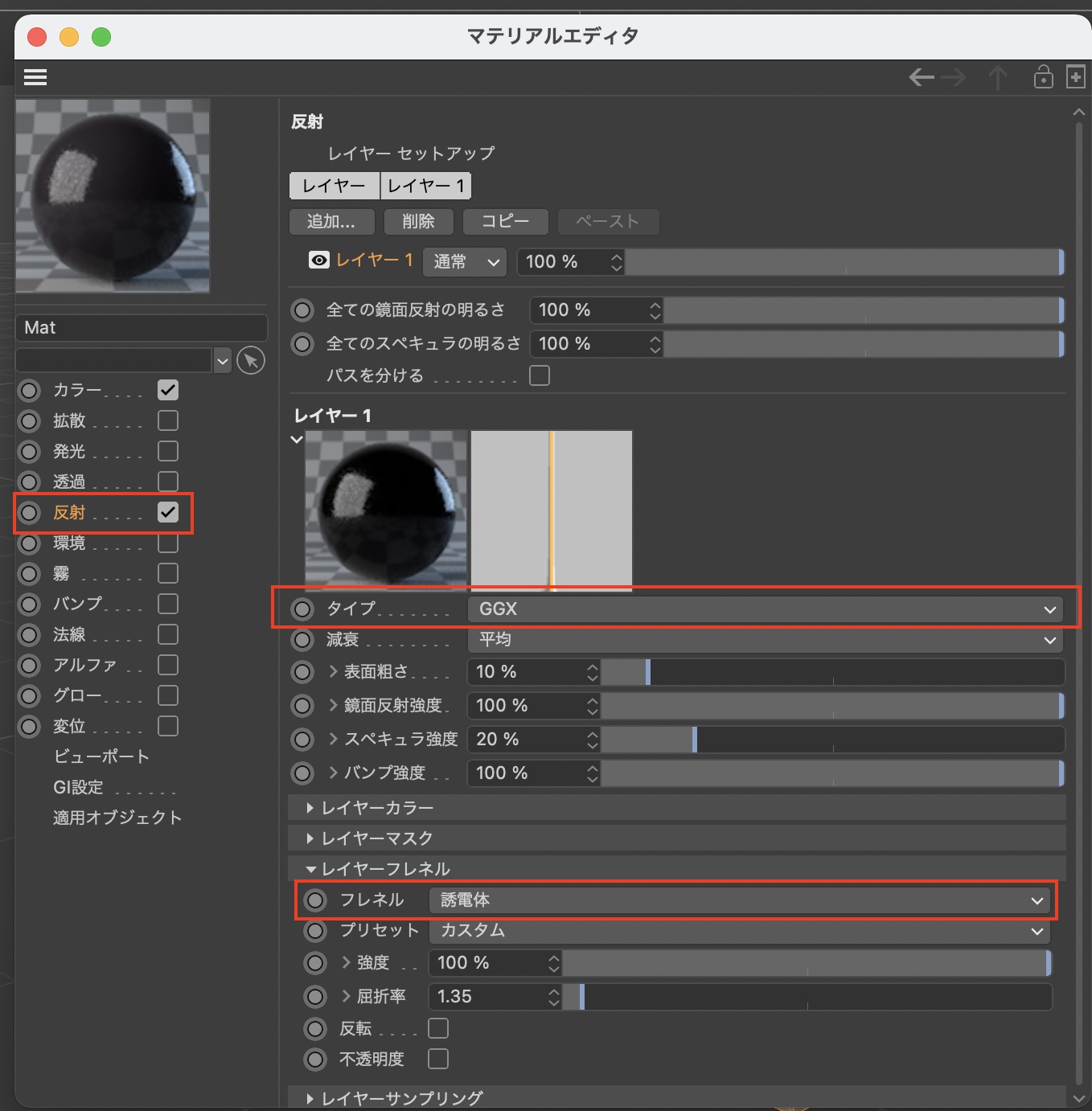Switch to the レイヤー 1 tab
The width and height of the screenshot is (1092, 1111).
425,186
